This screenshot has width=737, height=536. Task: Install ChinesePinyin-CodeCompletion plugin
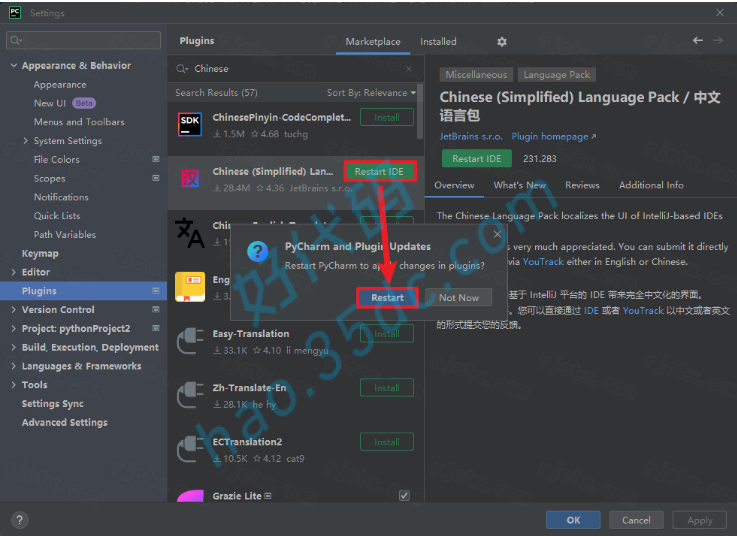tap(387, 118)
